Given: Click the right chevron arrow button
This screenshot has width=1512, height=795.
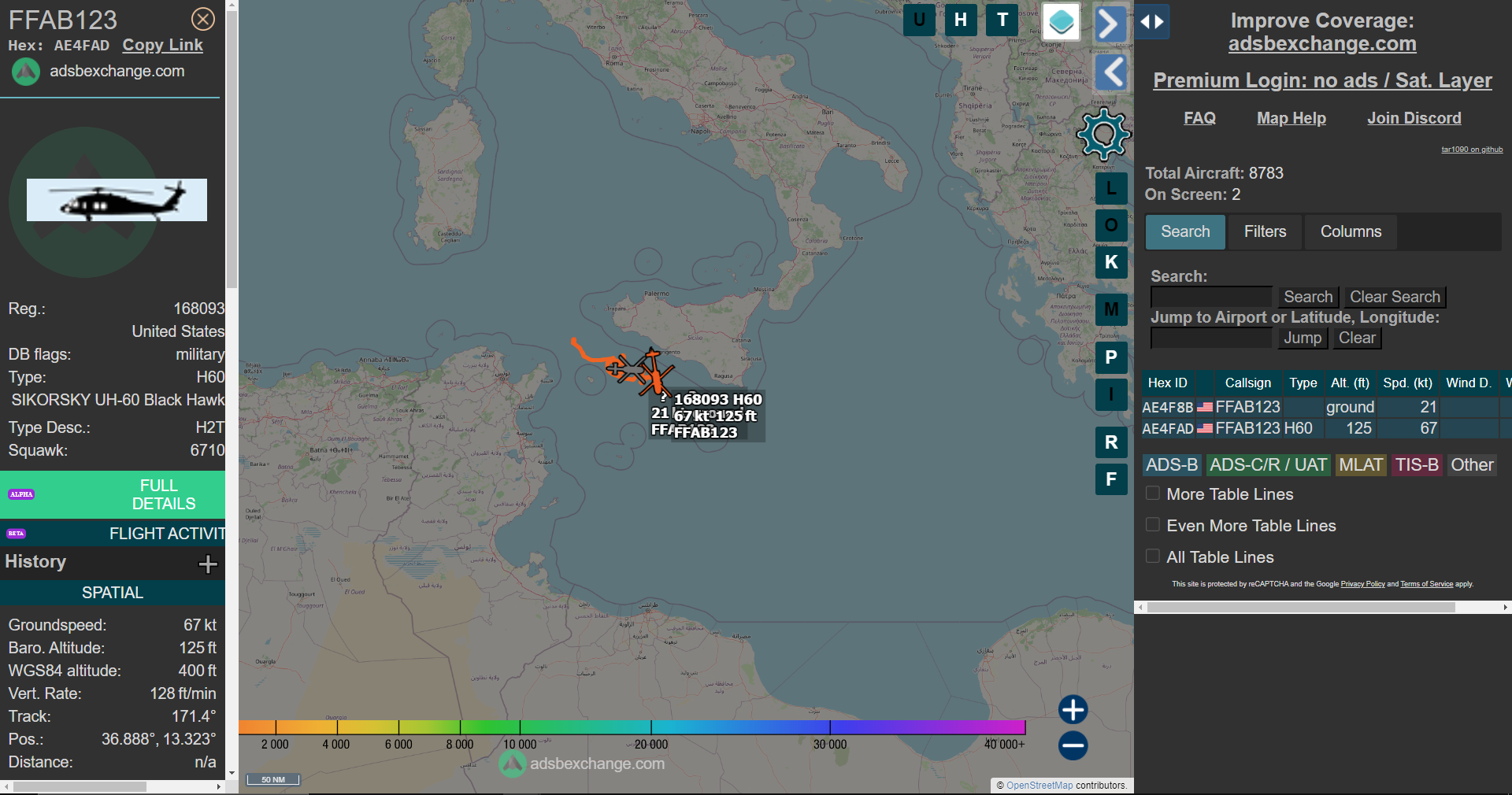Looking at the screenshot, I should (x=1110, y=24).
